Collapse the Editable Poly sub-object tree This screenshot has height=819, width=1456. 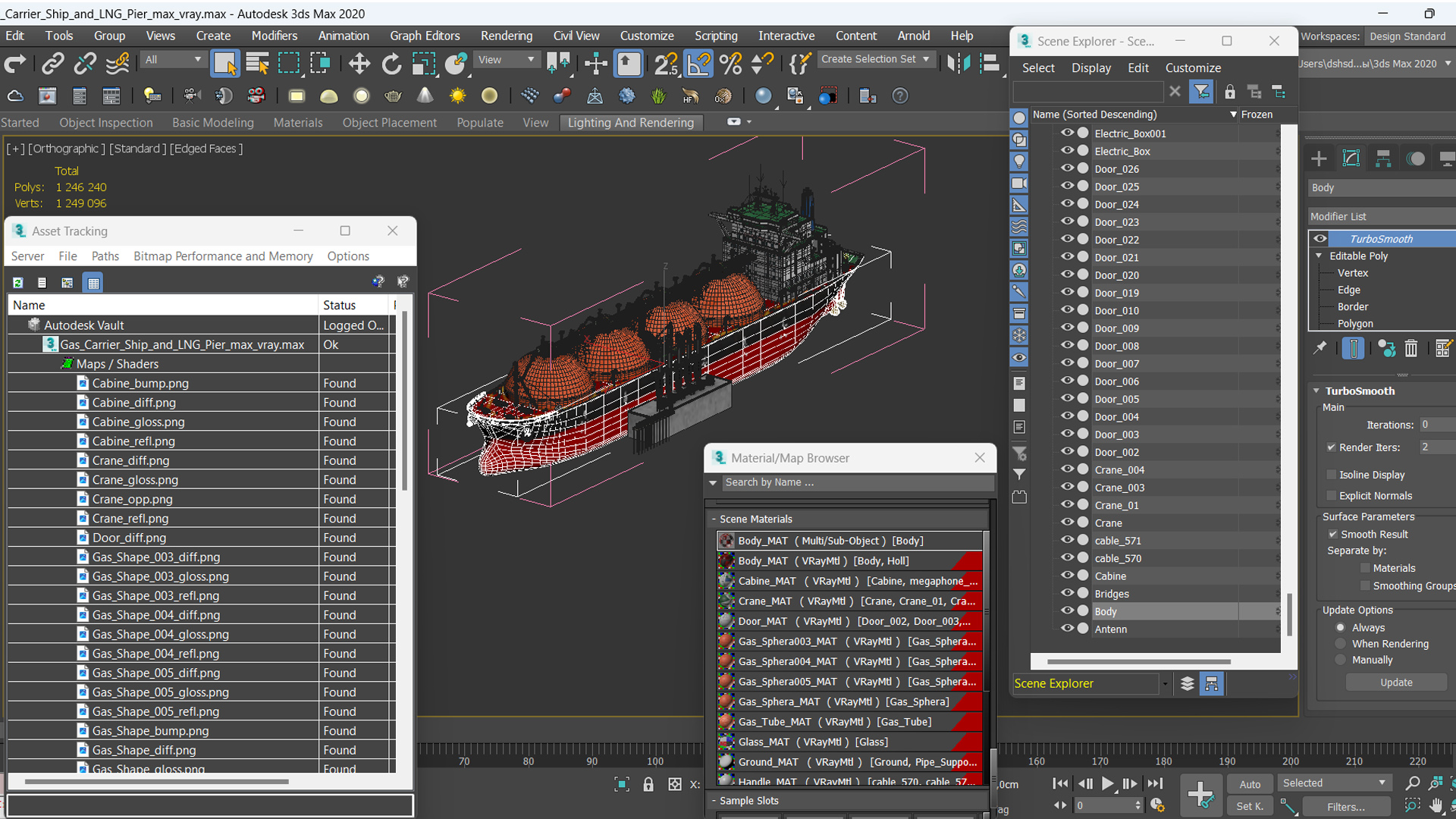[1319, 256]
